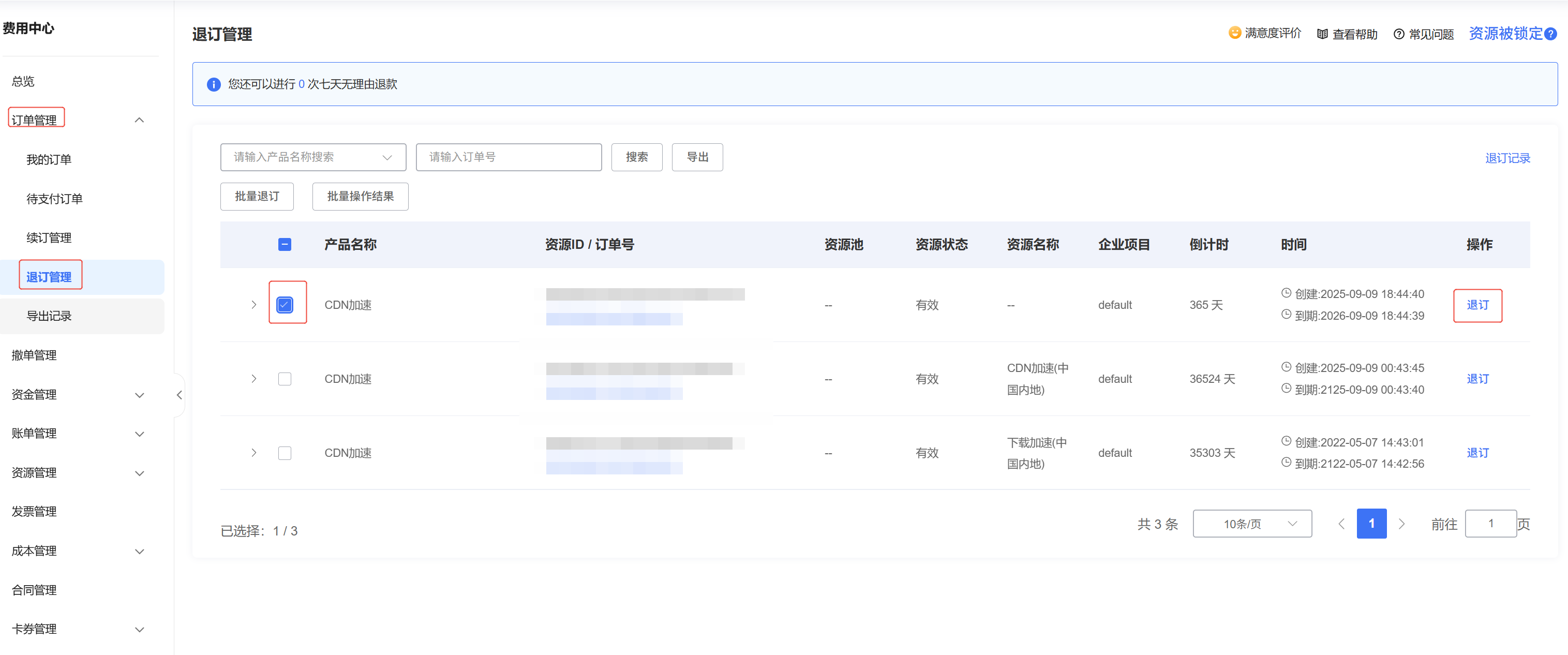Expand the 卡券管理 menu chevron

pos(139,630)
